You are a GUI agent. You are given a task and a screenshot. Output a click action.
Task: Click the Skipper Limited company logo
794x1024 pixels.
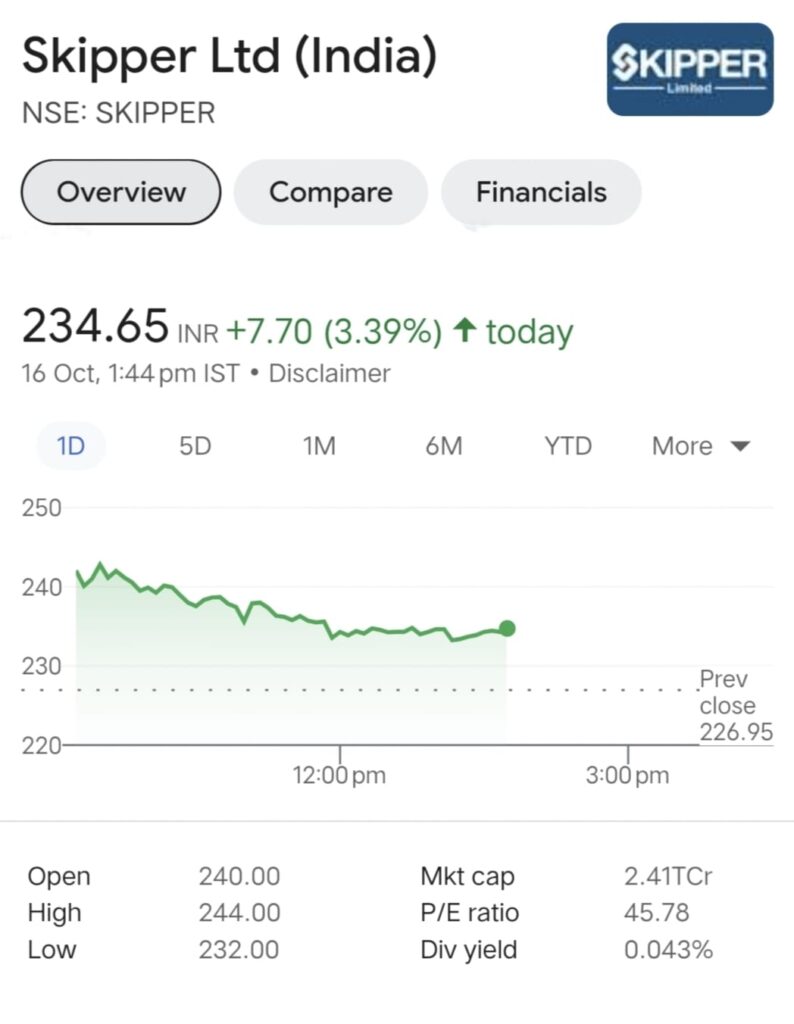coord(690,69)
